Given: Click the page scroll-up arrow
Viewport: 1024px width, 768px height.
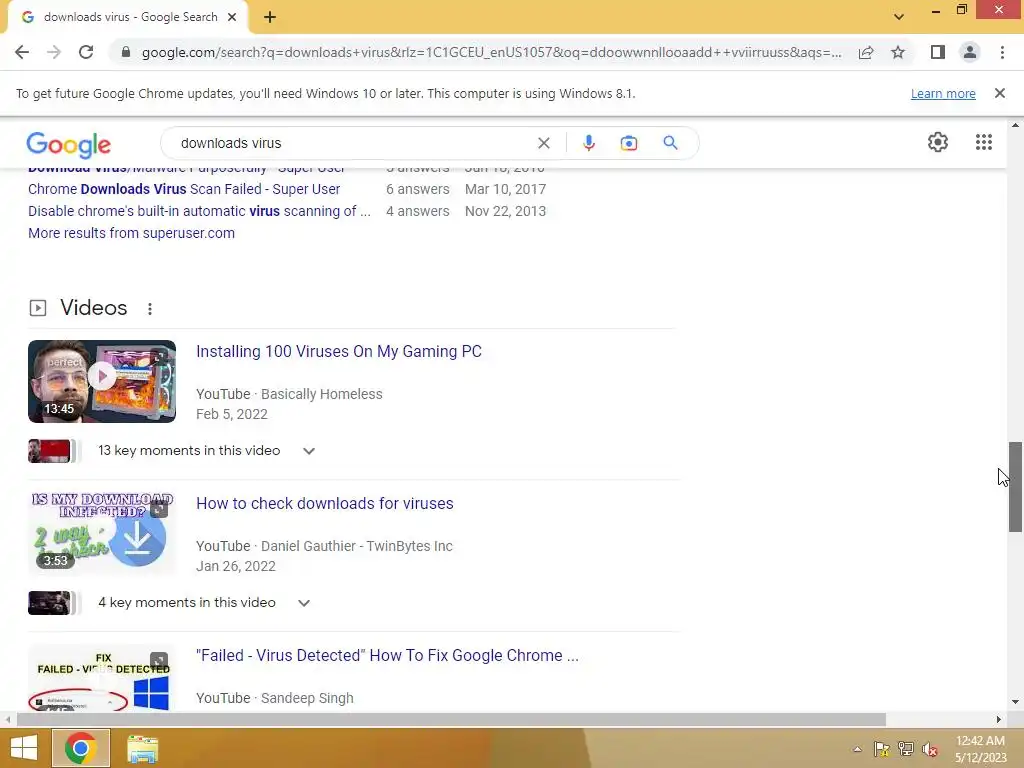Looking at the screenshot, I should (x=1015, y=124).
